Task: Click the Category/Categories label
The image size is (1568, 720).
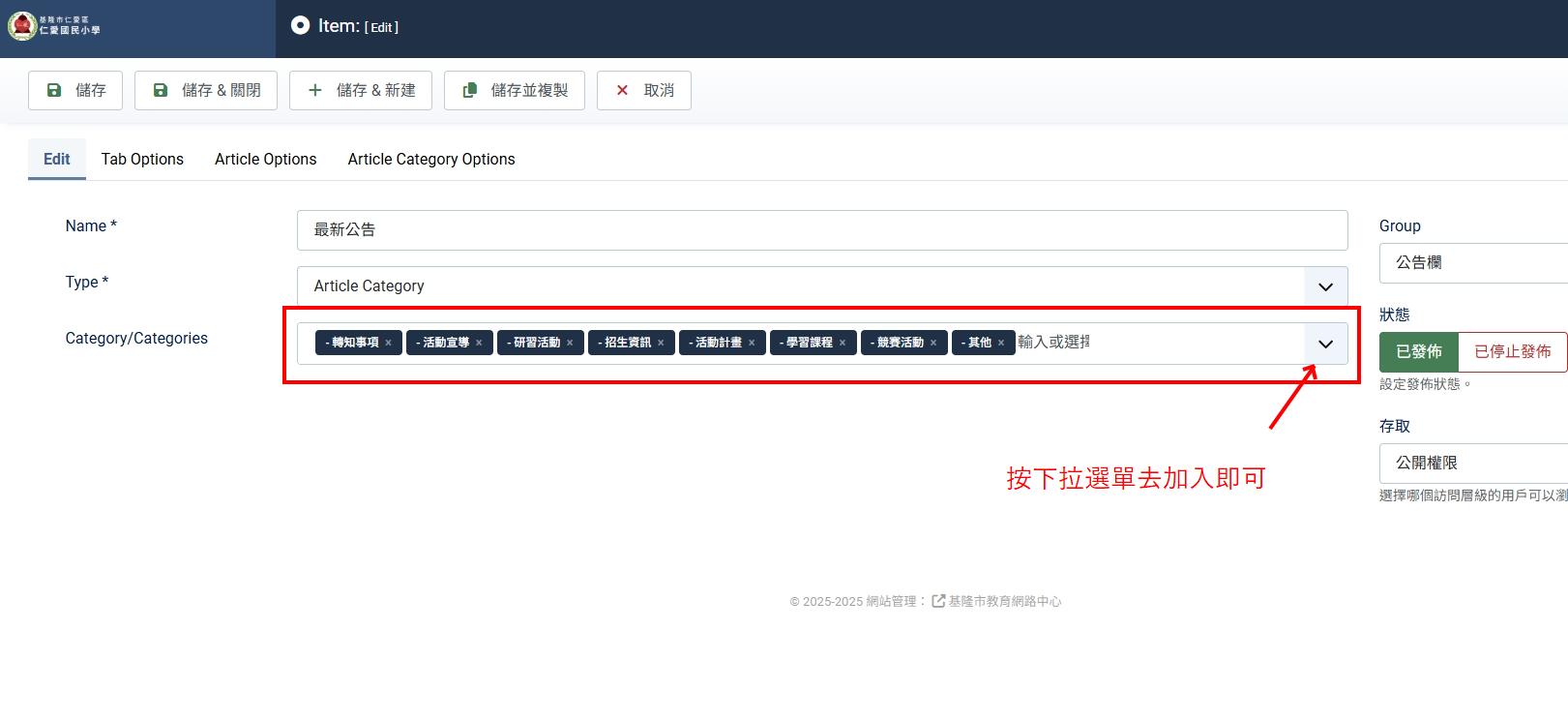Action: pyautogui.click(x=136, y=339)
